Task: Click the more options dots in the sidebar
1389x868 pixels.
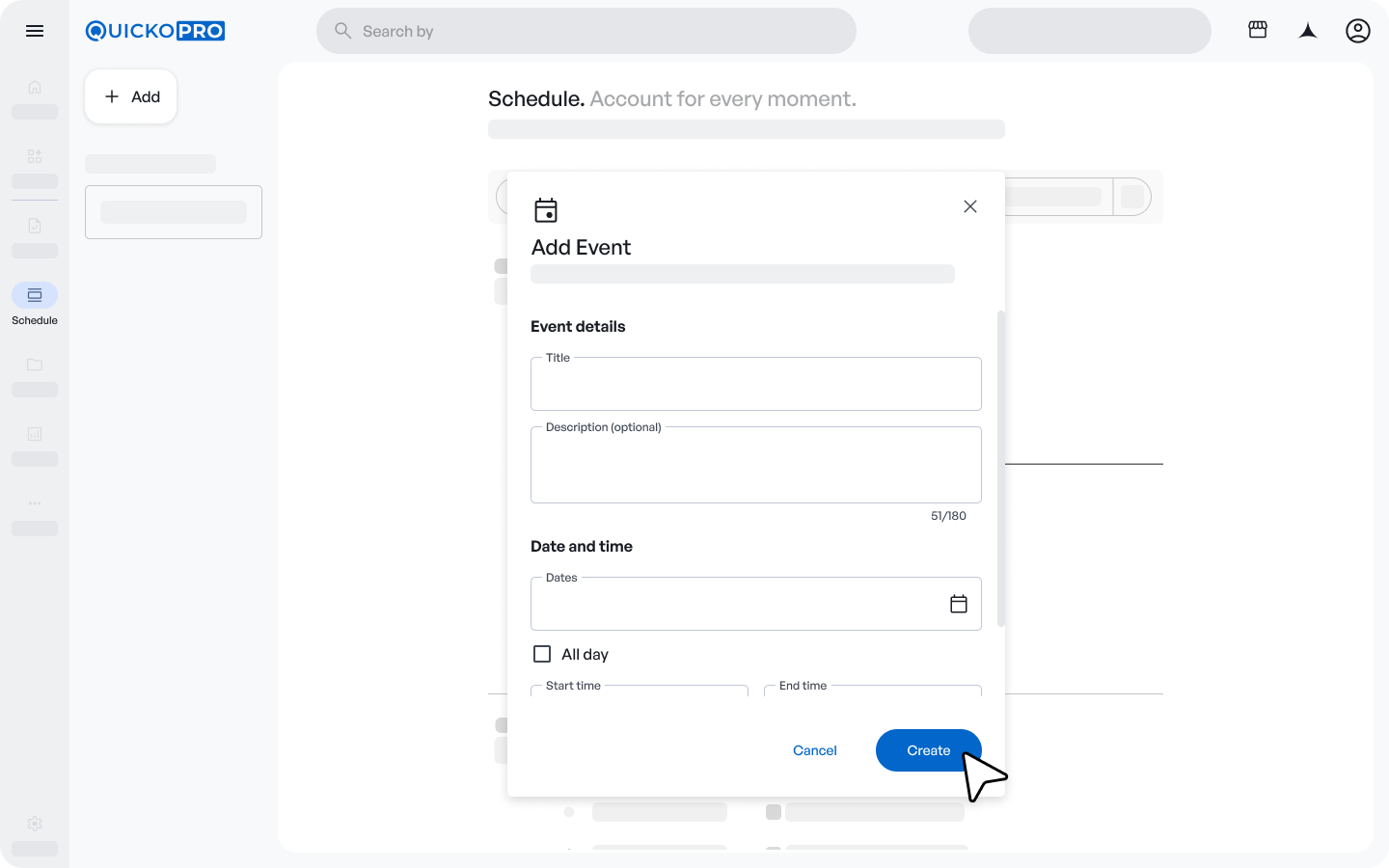Action: [35, 503]
